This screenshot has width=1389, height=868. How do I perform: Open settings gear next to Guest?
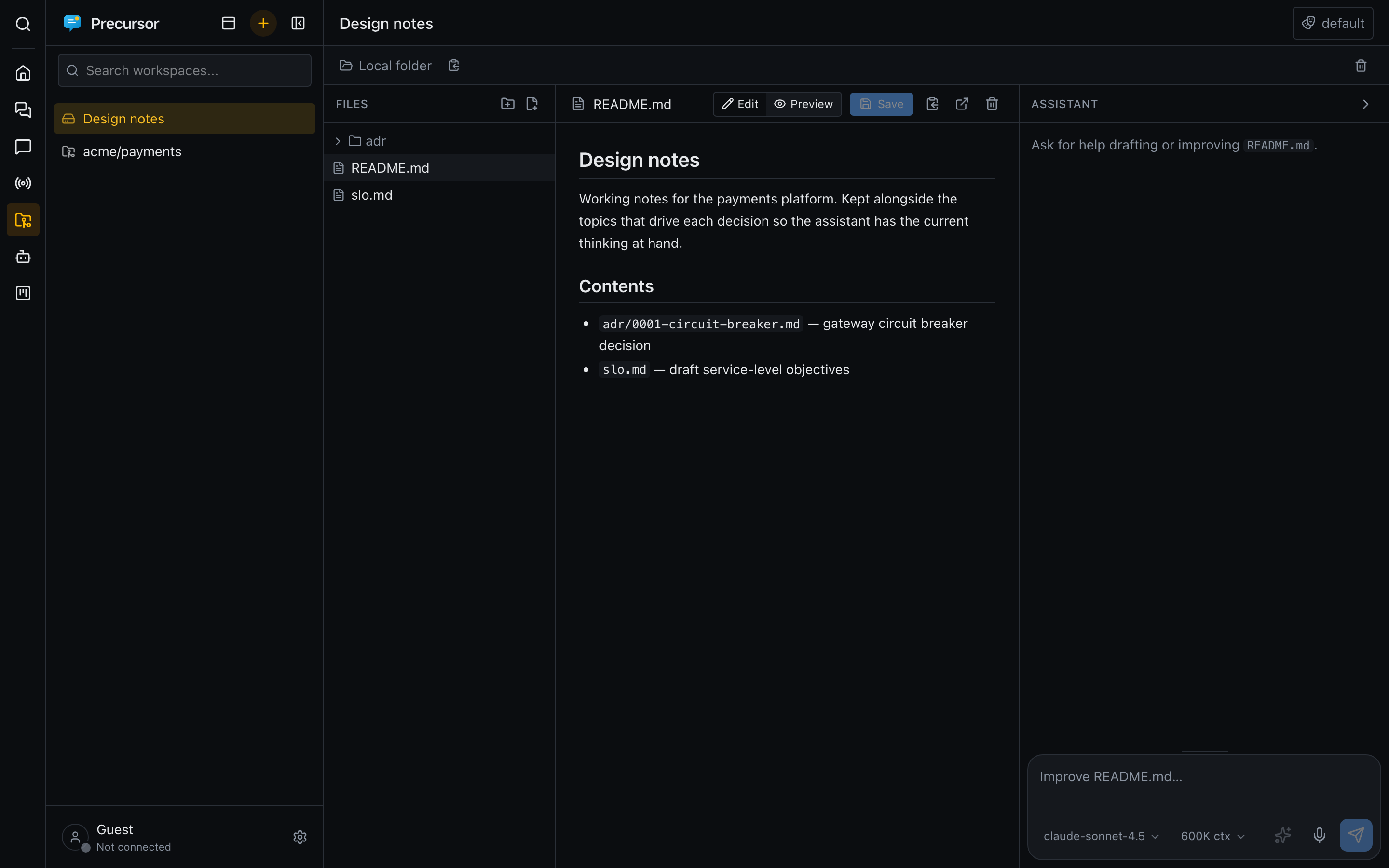coord(300,837)
